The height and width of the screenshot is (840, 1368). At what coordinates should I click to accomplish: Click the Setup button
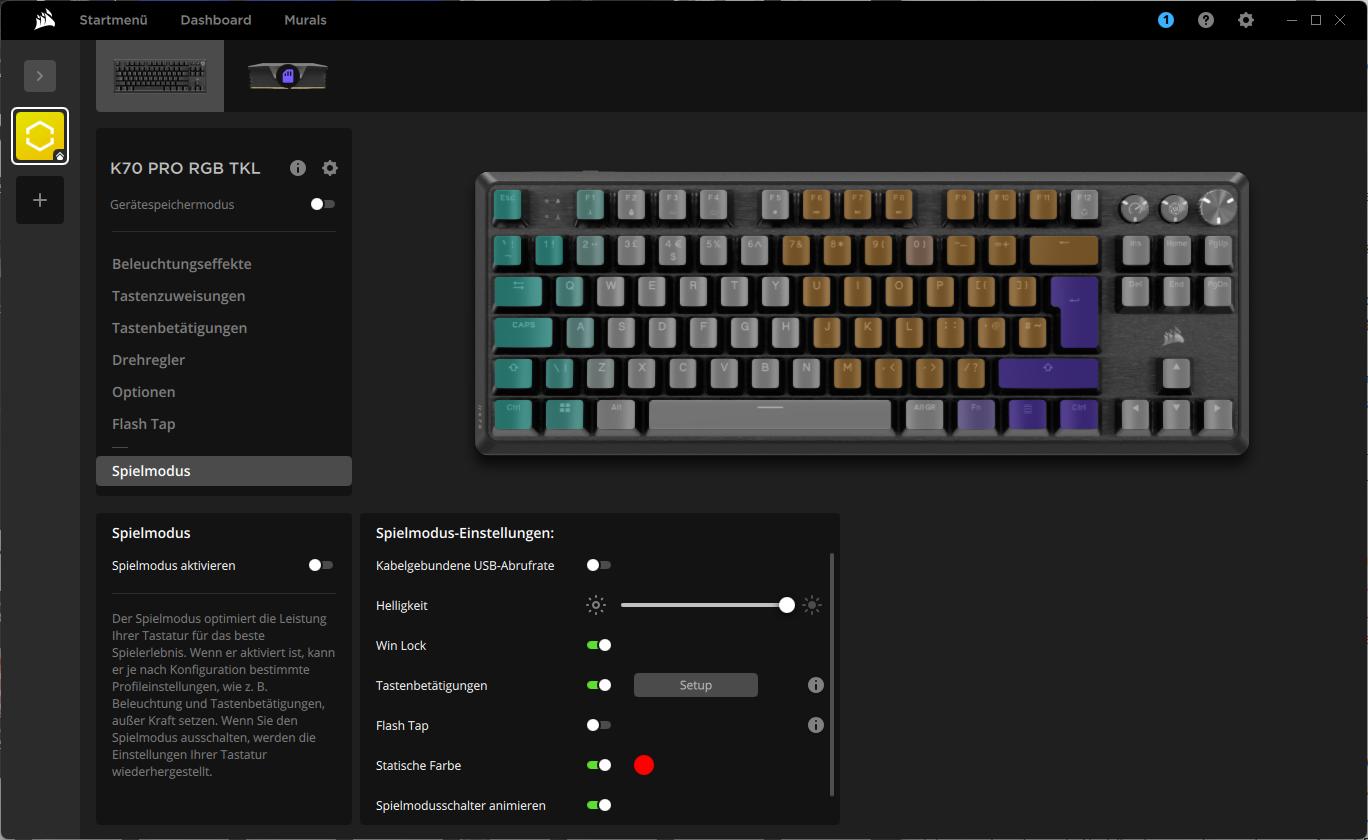[x=696, y=685]
